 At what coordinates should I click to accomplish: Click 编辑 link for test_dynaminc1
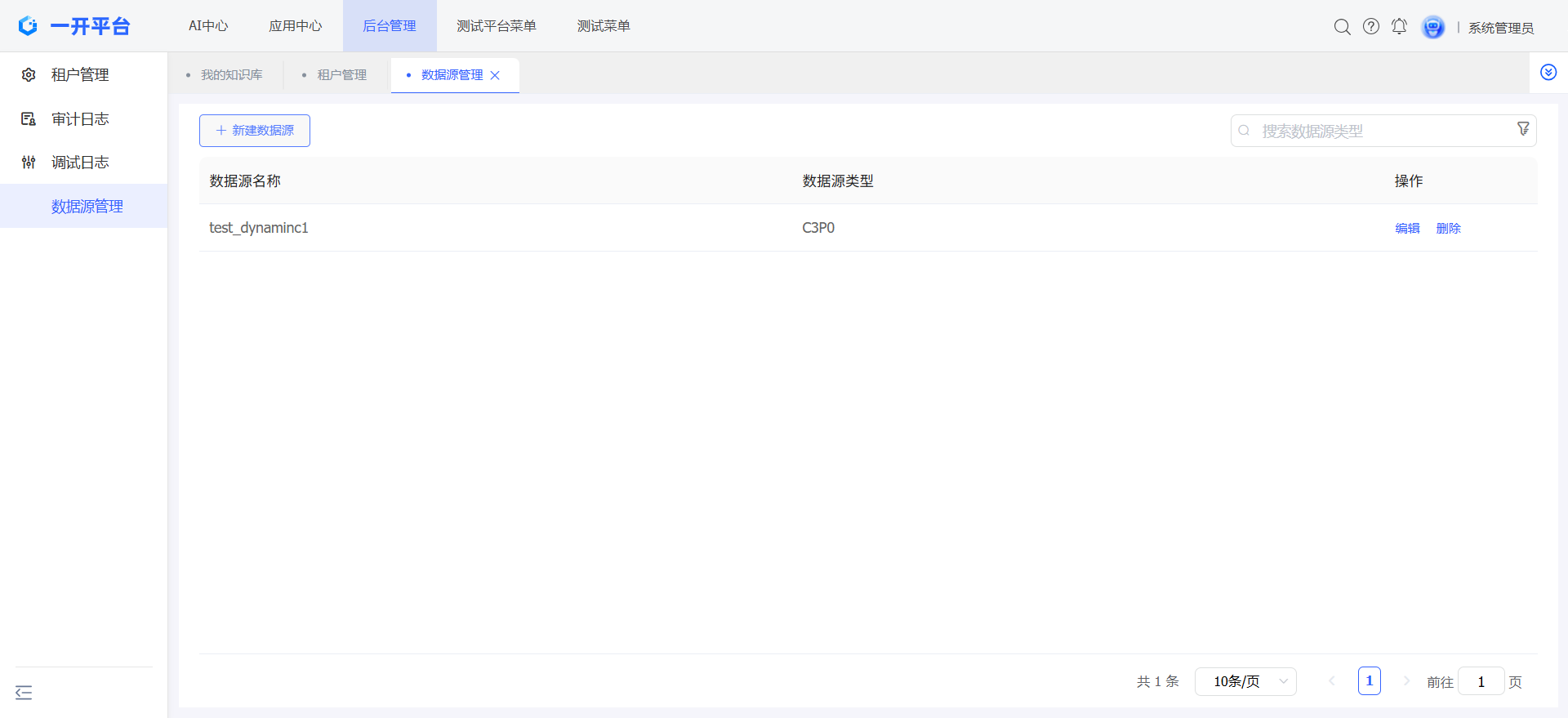pyautogui.click(x=1407, y=229)
